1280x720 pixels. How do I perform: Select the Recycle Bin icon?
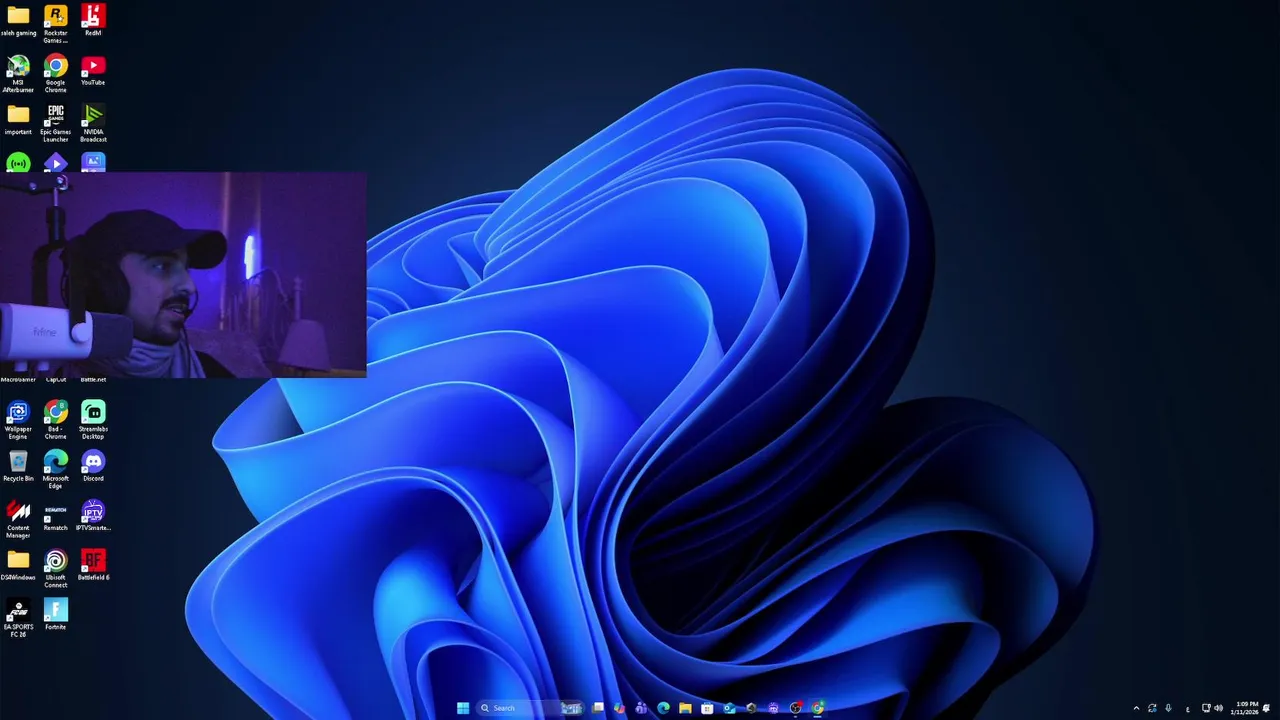(x=18, y=466)
